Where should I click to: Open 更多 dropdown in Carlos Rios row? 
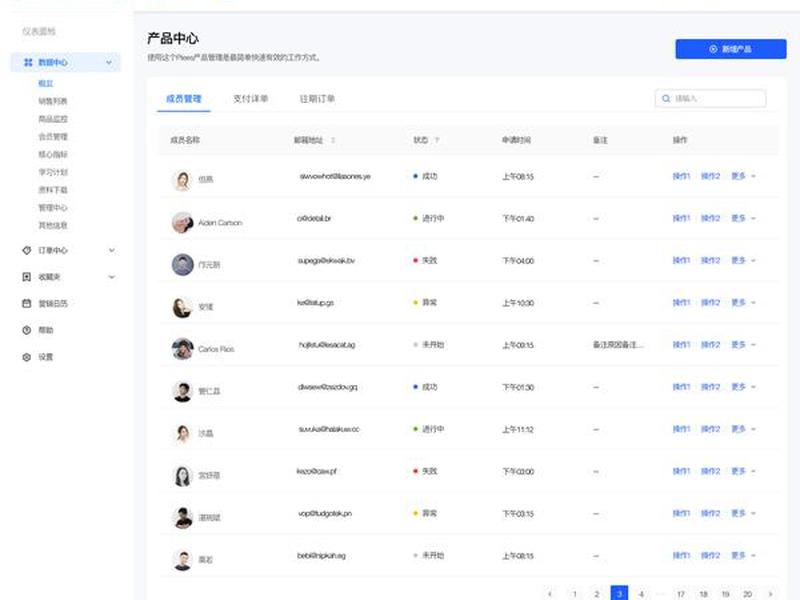(743, 345)
